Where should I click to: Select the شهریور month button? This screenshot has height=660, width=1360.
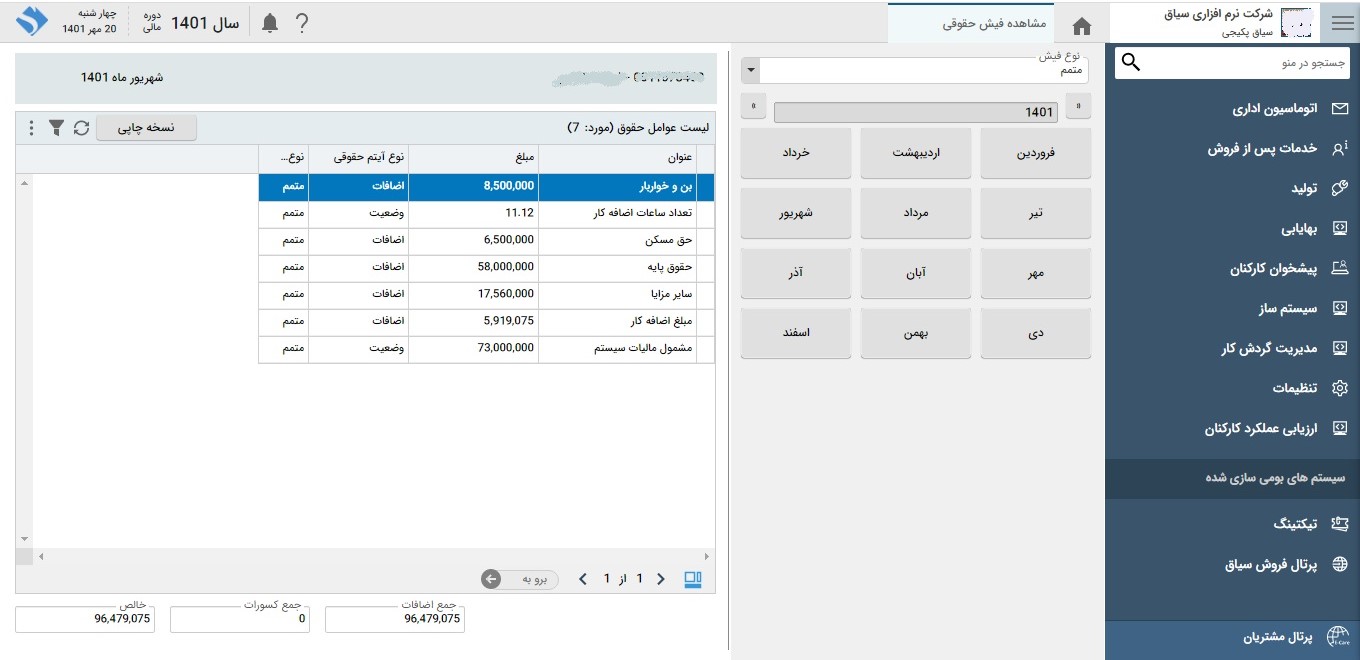[x=796, y=213]
